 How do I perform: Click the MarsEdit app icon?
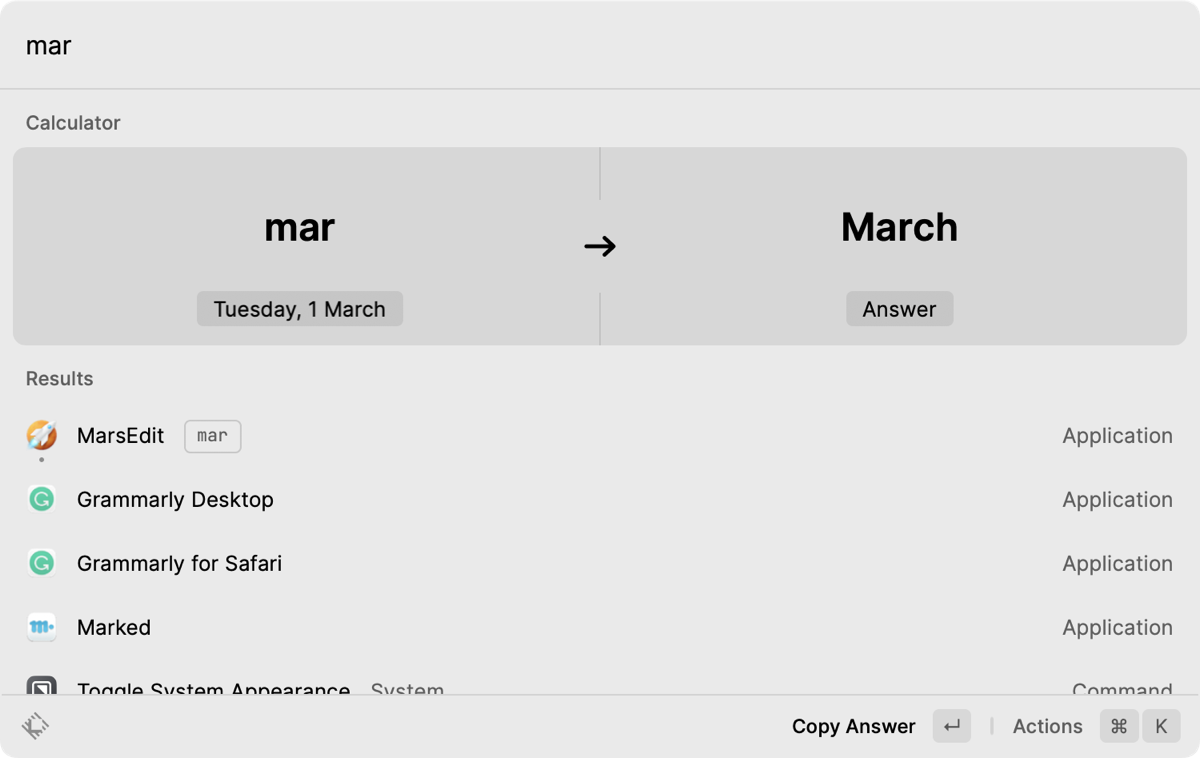[41, 435]
